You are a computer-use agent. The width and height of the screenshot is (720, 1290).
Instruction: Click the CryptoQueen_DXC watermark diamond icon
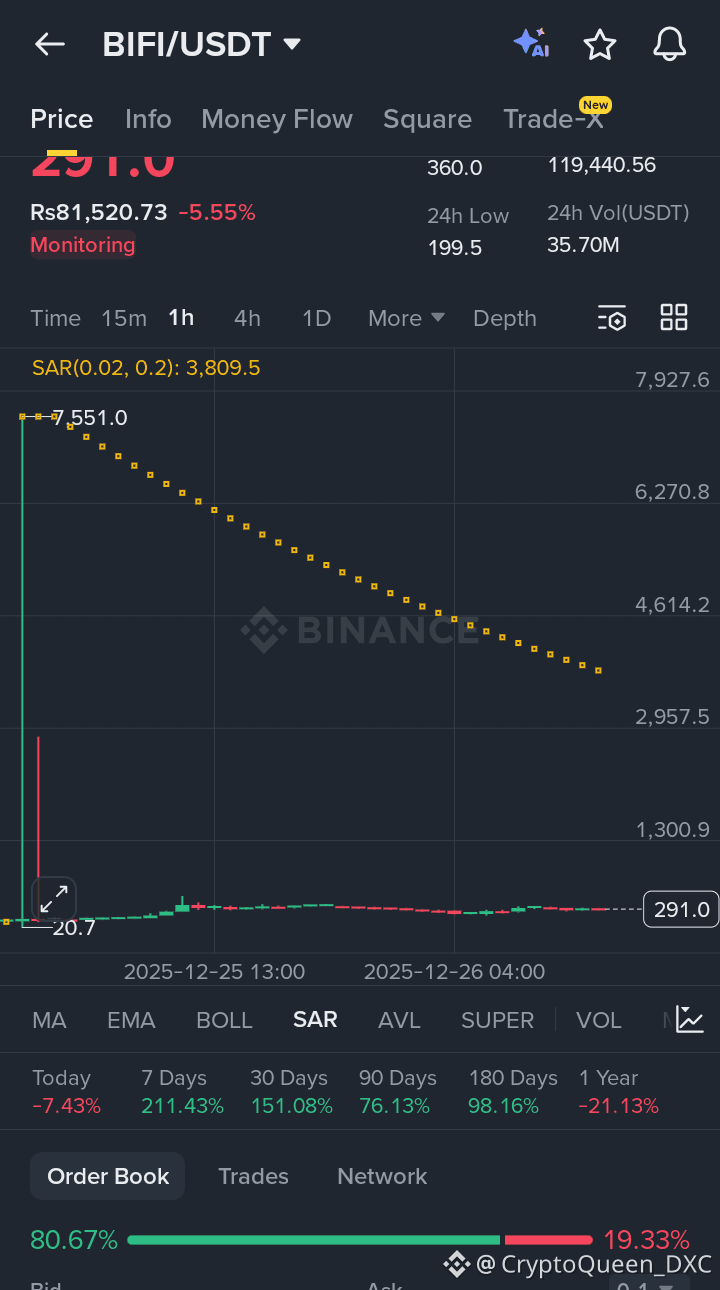[457, 1263]
